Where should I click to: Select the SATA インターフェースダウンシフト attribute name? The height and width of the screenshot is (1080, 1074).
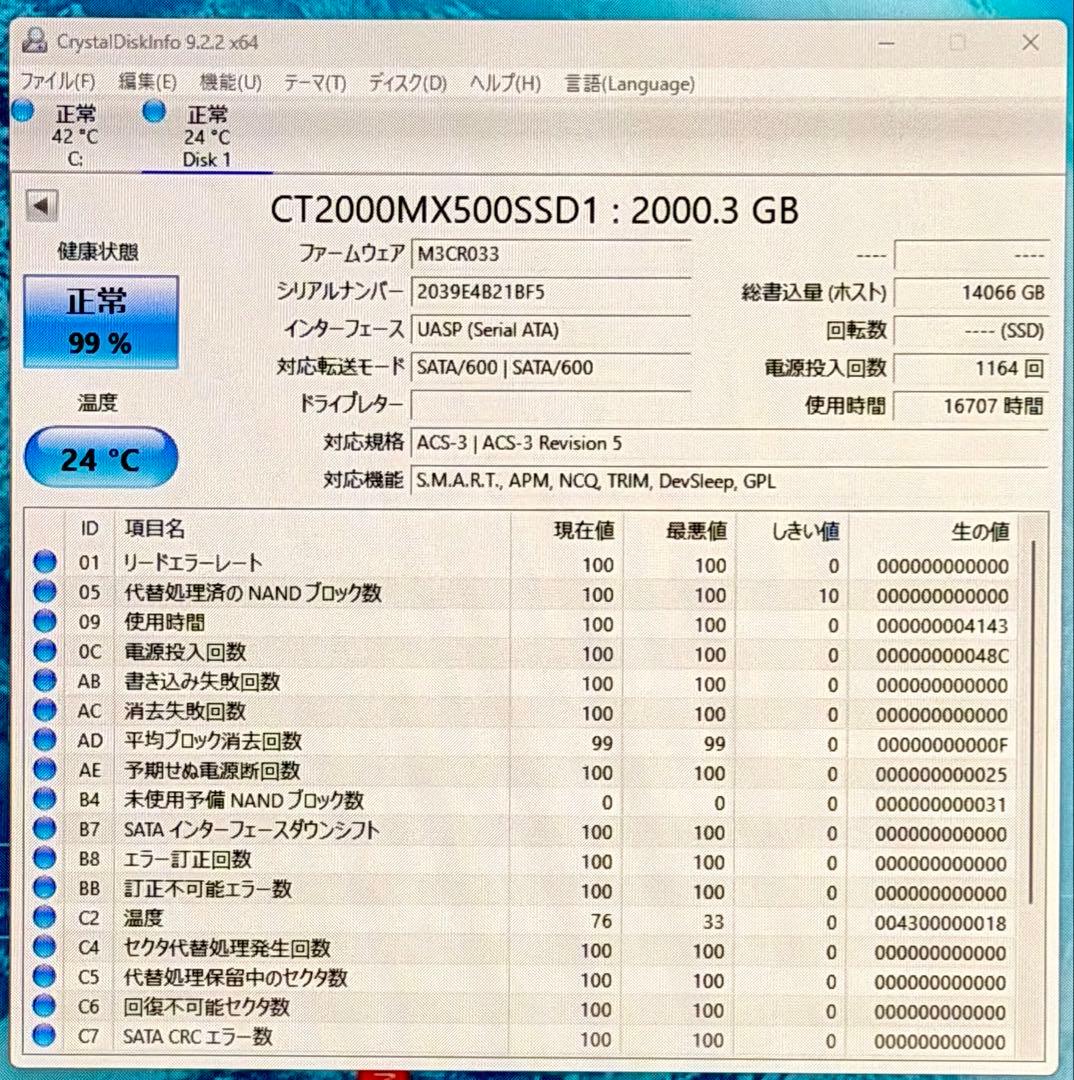(251, 830)
